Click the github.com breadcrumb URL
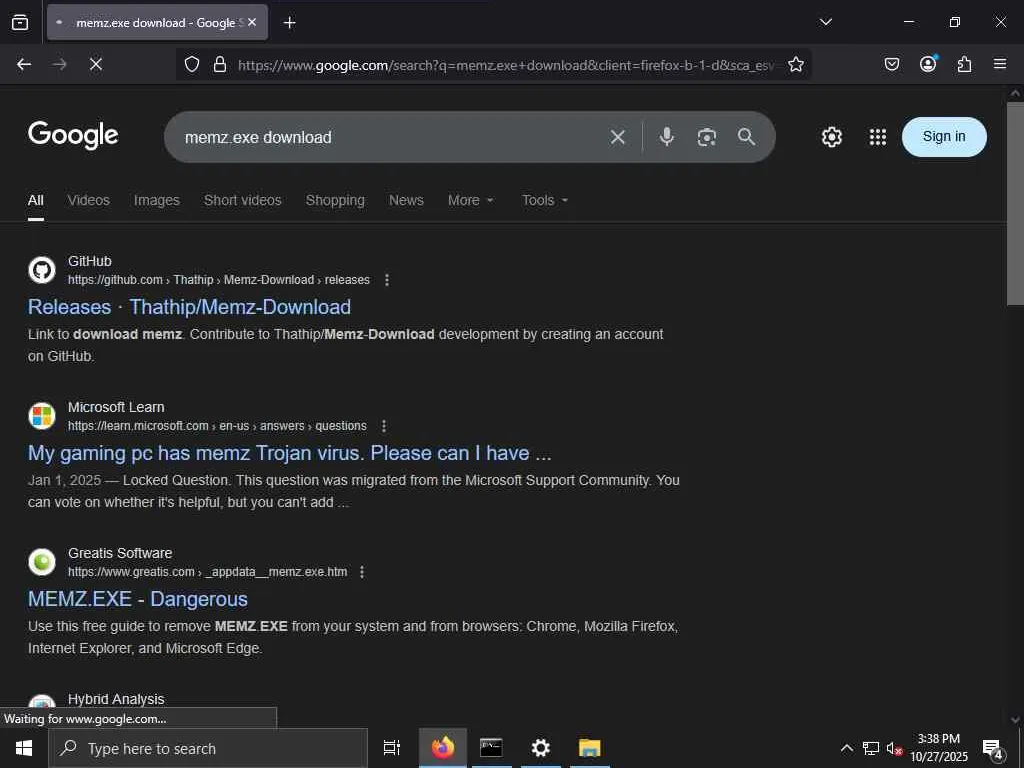 [219, 280]
